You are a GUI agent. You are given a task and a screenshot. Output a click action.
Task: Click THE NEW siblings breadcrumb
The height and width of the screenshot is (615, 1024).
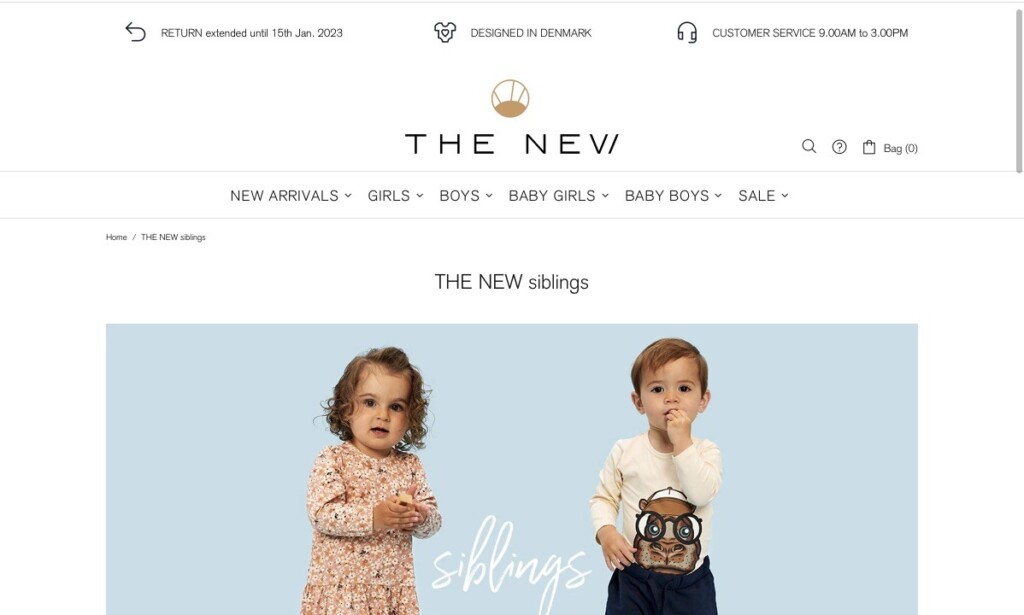pos(173,237)
